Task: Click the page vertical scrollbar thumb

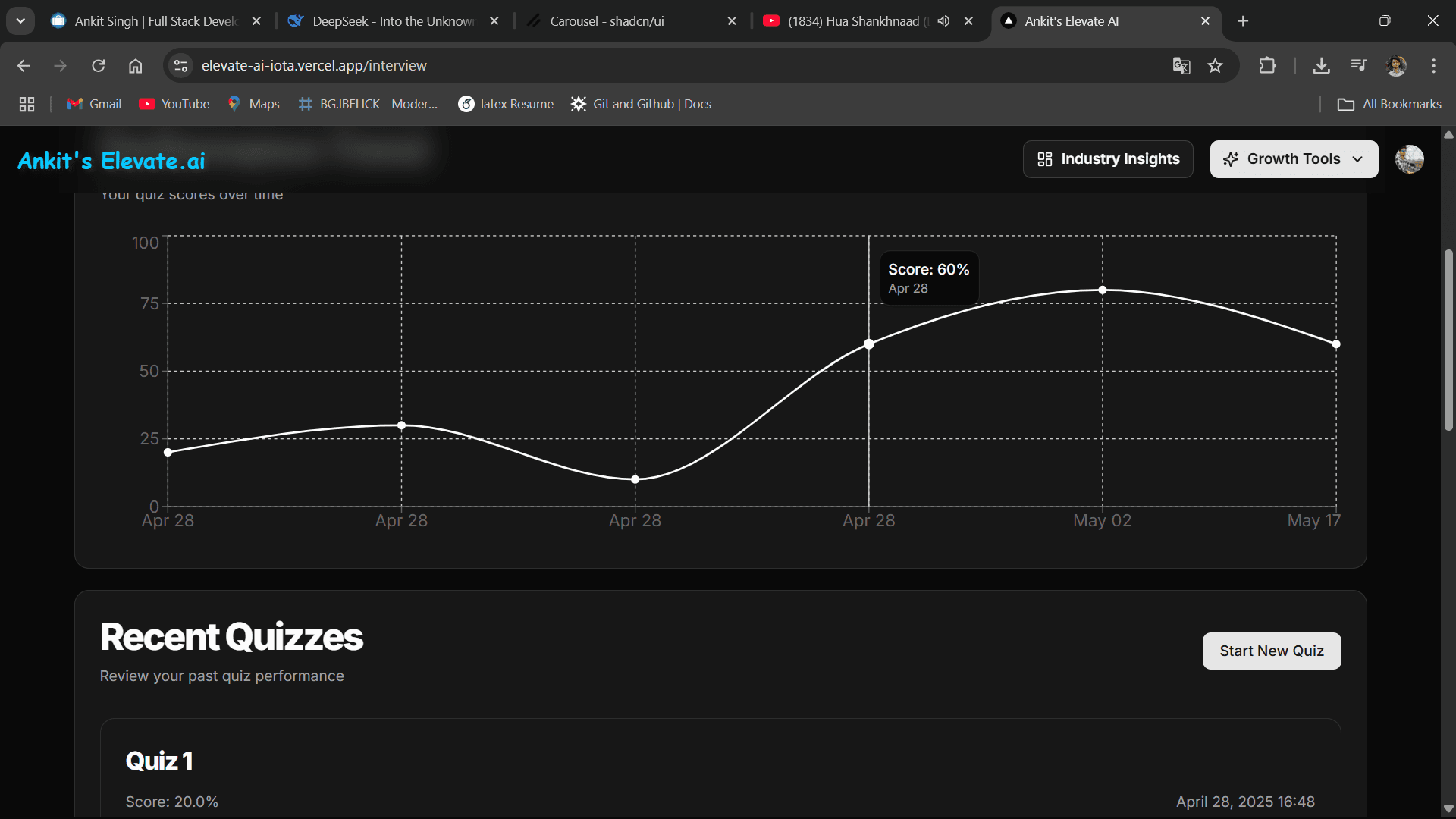Action: coord(1448,340)
